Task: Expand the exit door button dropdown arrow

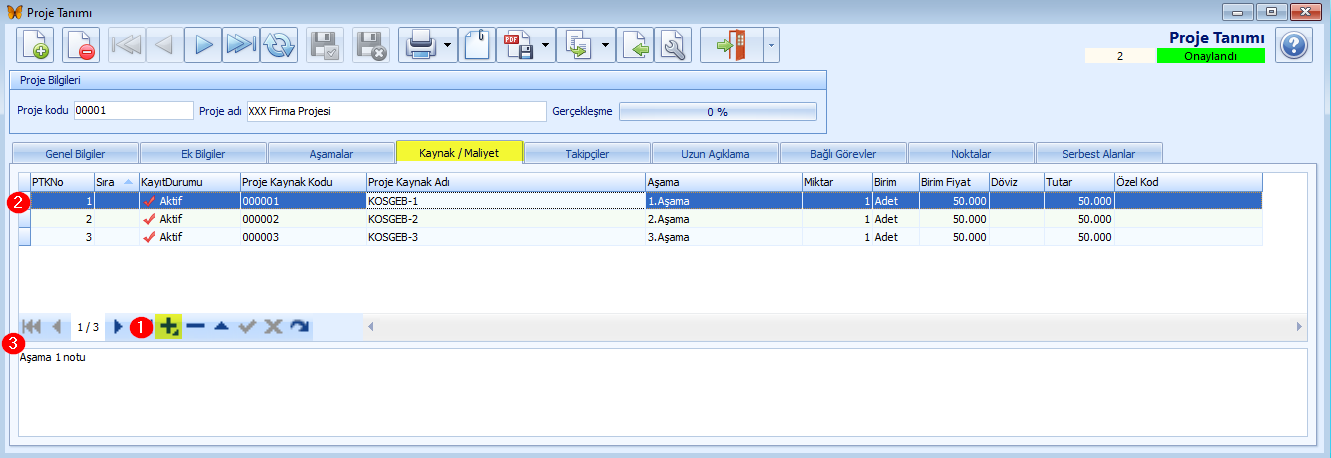Action: (770, 45)
